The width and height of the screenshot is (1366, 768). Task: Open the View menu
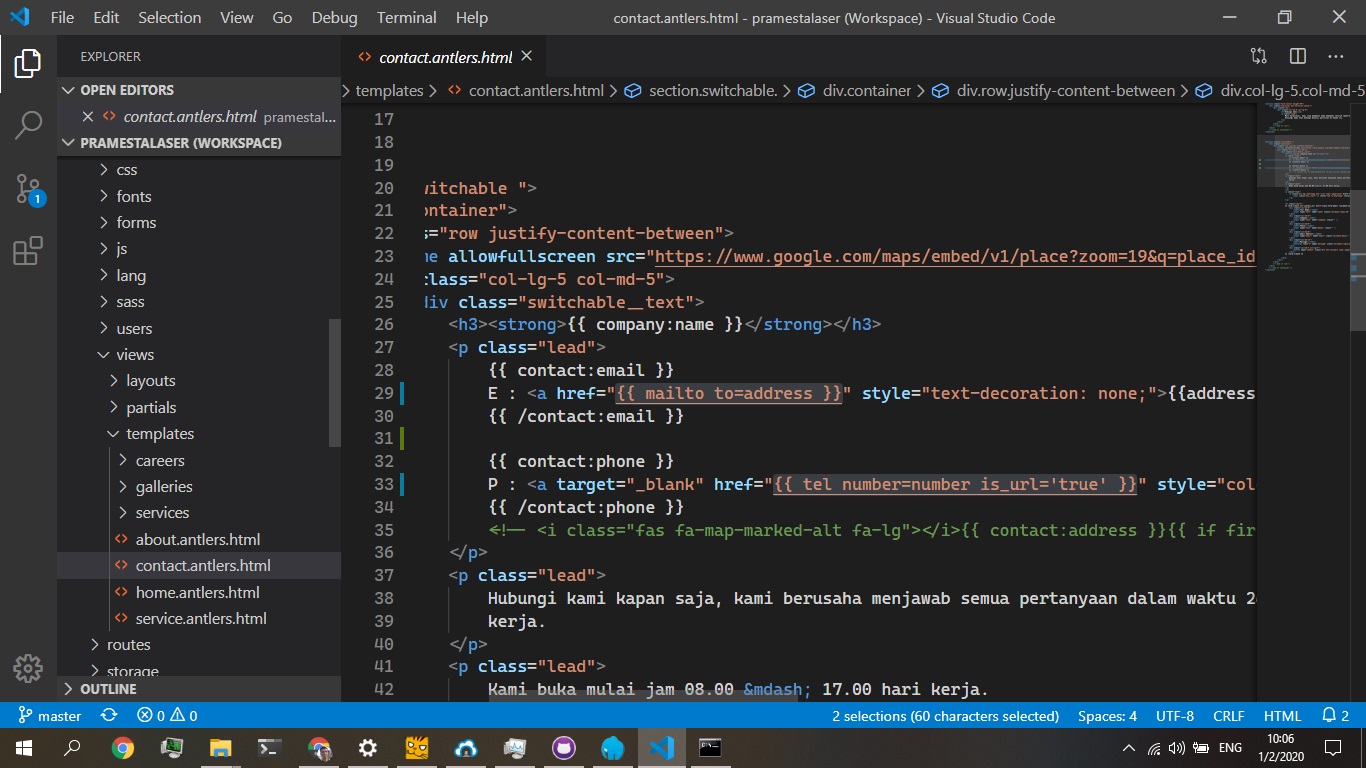pyautogui.click(x=237, y=17)
